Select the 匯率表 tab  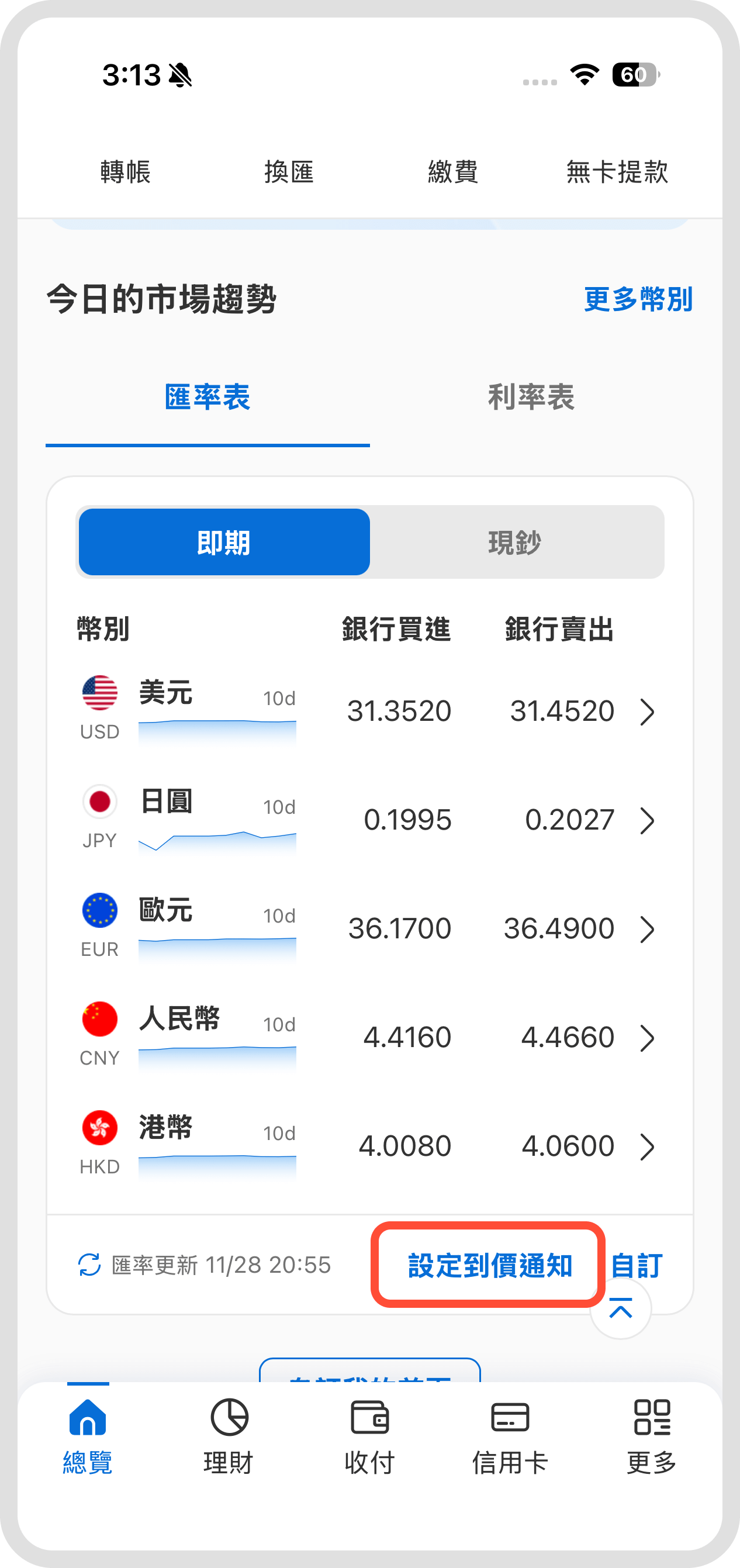click(x=208, y=398)
